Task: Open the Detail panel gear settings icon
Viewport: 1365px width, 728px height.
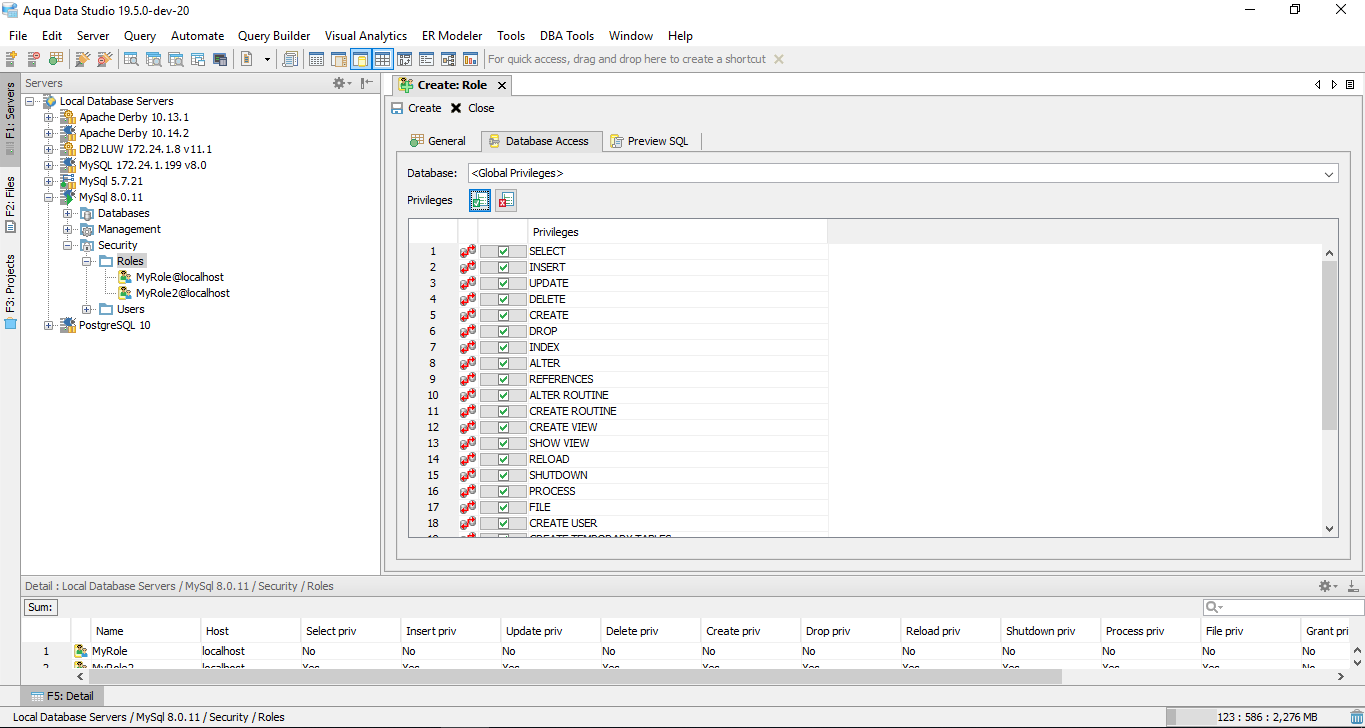Action: [1327, 586]
